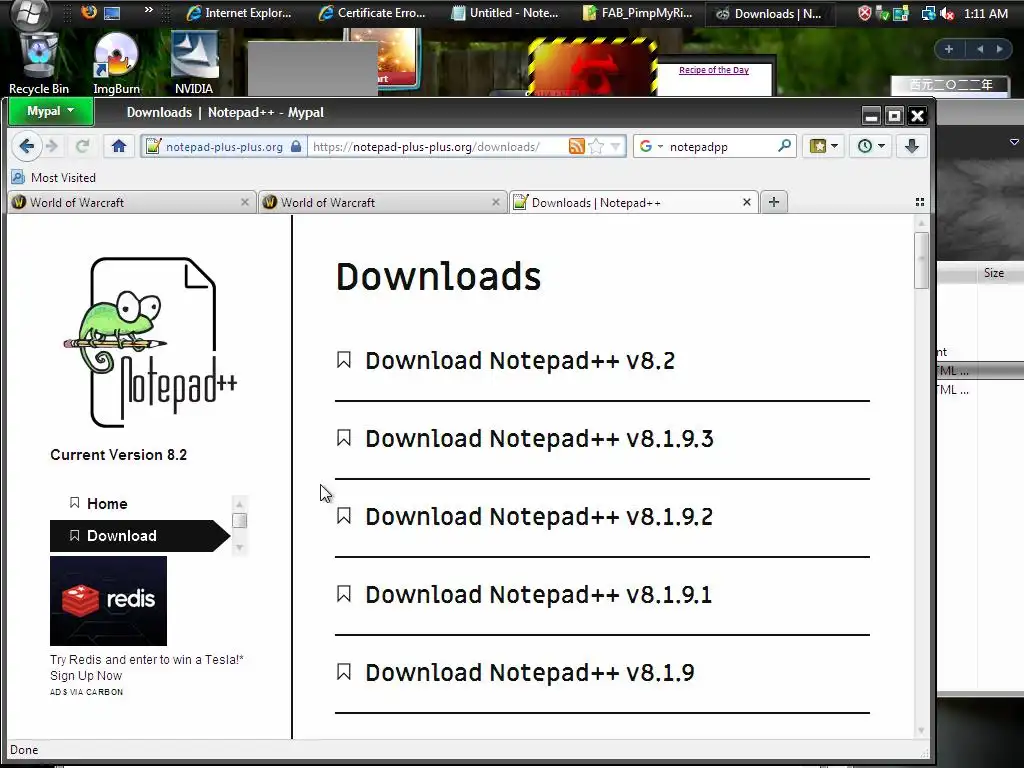Open a new browser tab

pos(774,202)
